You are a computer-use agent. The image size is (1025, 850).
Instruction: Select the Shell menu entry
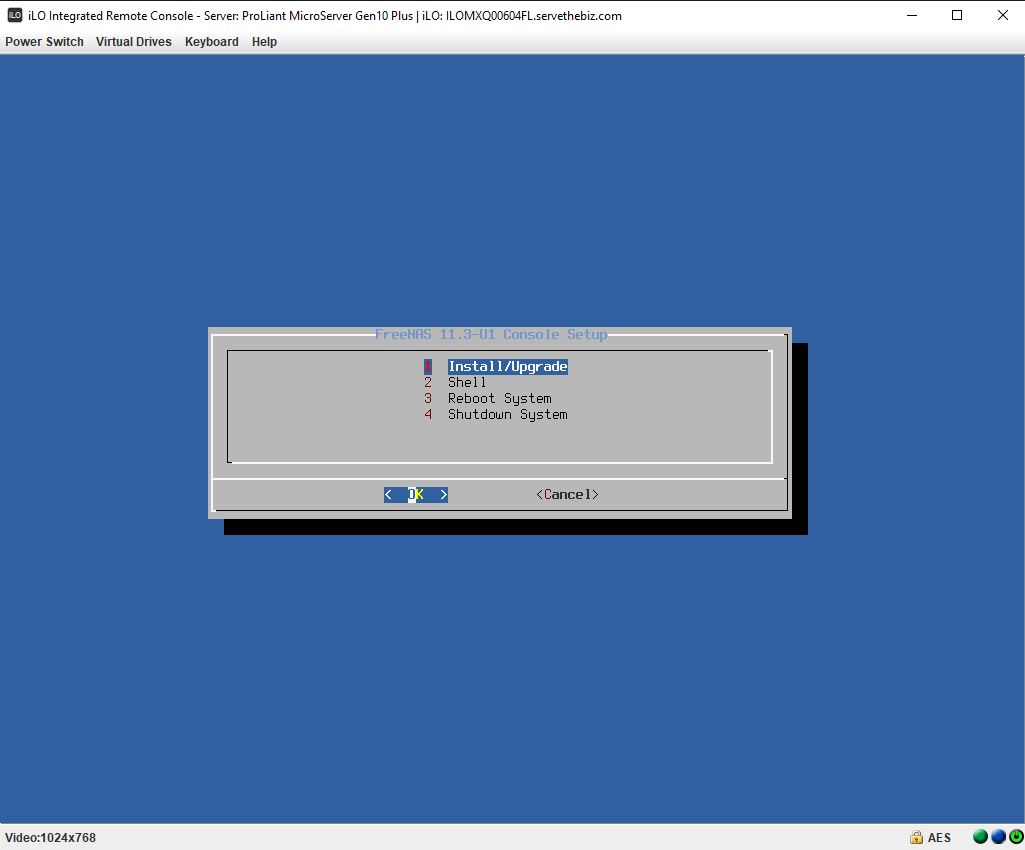coord(467,382)
